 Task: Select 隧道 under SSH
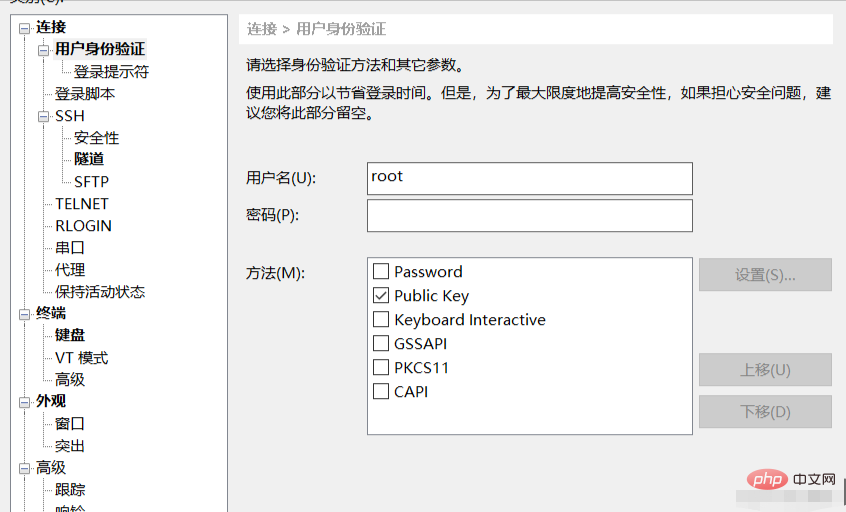point(89,159)
